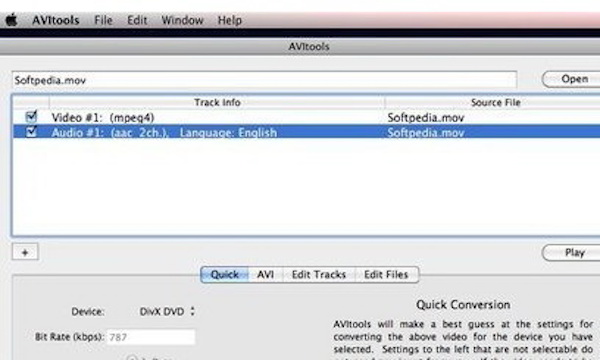Click the Track Info column header

[217, 103]
